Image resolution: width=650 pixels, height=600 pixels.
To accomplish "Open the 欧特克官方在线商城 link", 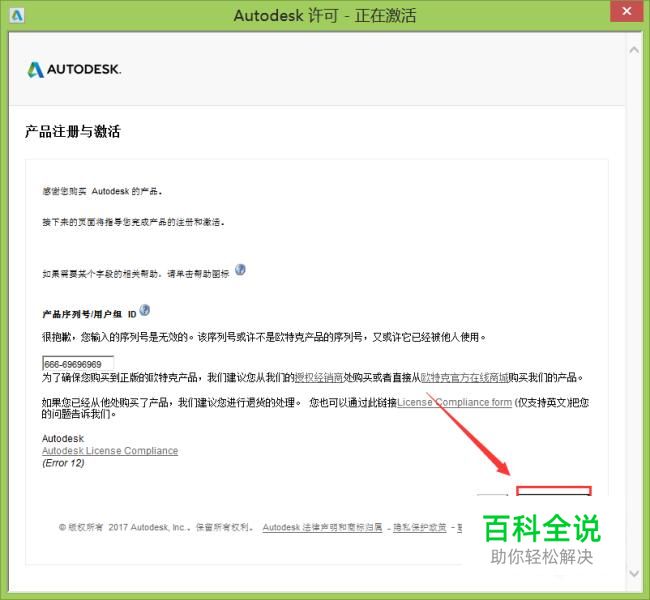I will tap(464, 377).
